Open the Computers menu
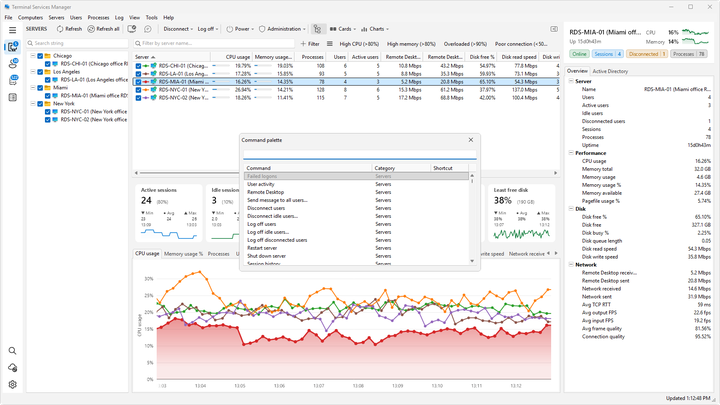Screen dimensions: 720x405 (x=30, y=17)
